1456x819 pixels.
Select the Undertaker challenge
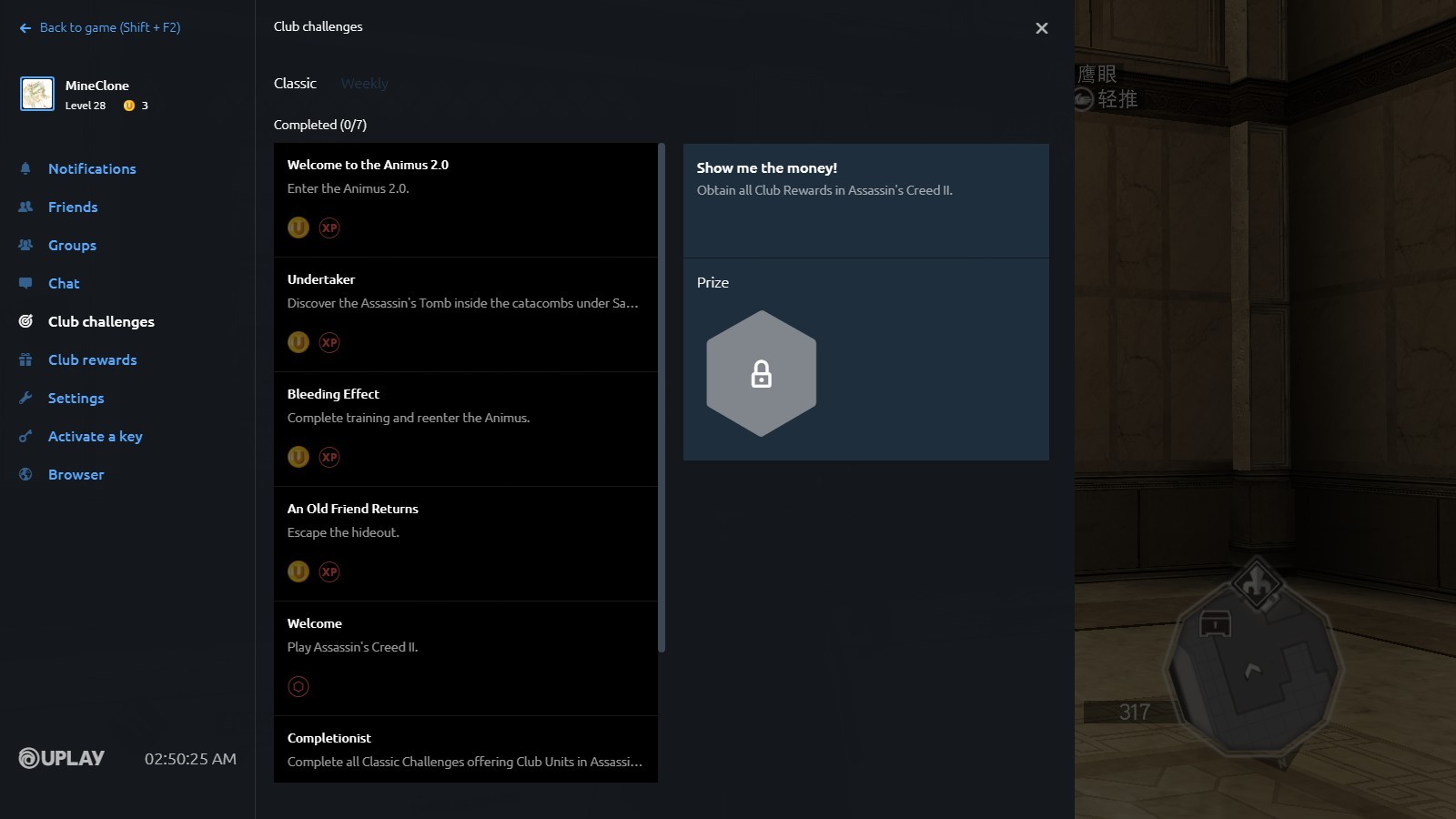(x=465, y=315)
